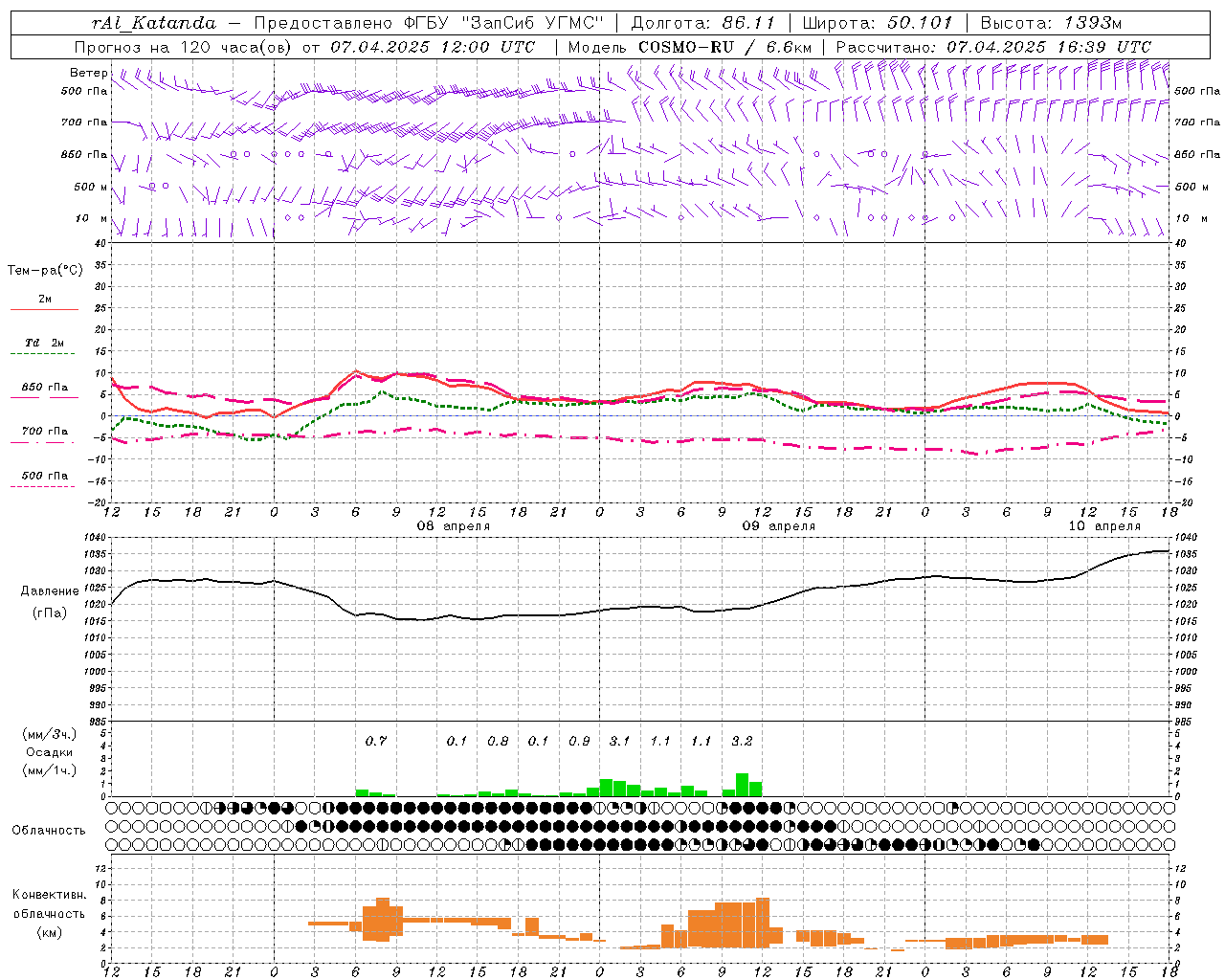
Task: Select the Td 2м dew point legend label
Action: [x=45, y=343]
